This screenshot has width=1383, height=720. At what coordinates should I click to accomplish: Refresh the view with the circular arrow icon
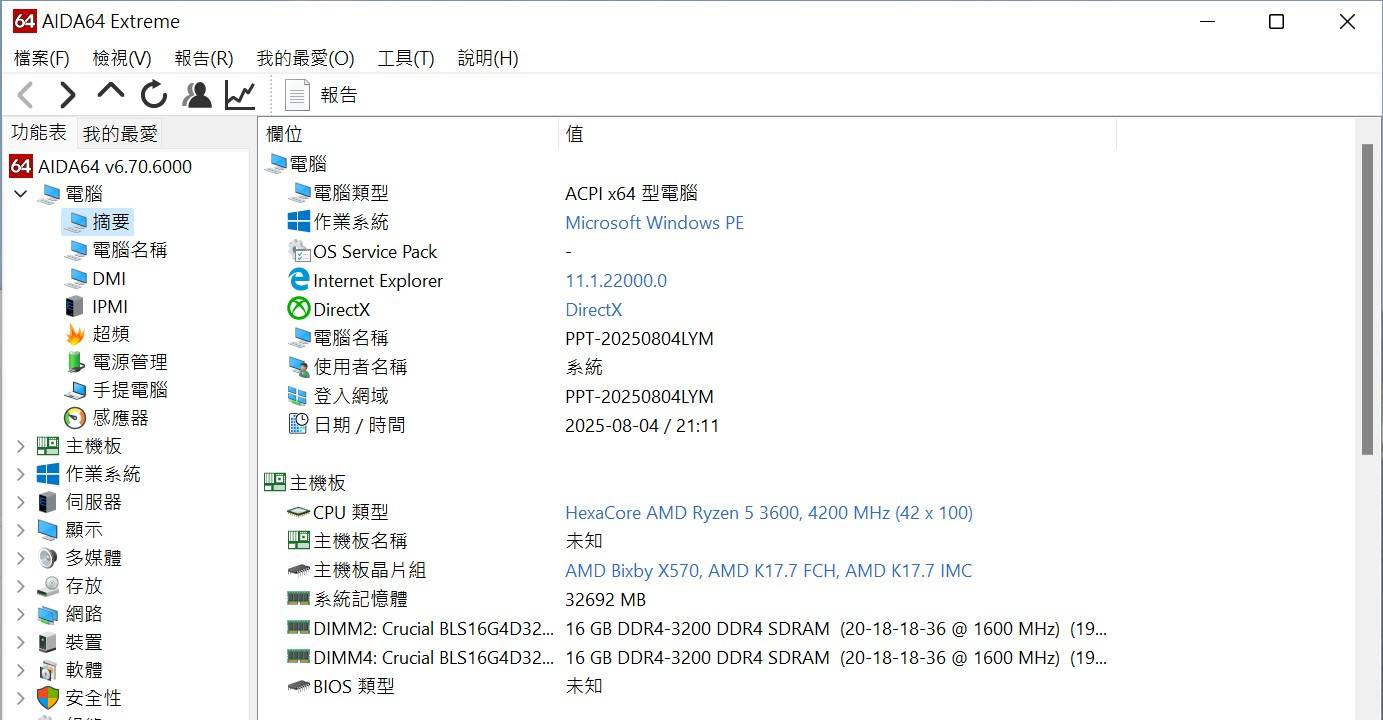click(x=153, y=95)
